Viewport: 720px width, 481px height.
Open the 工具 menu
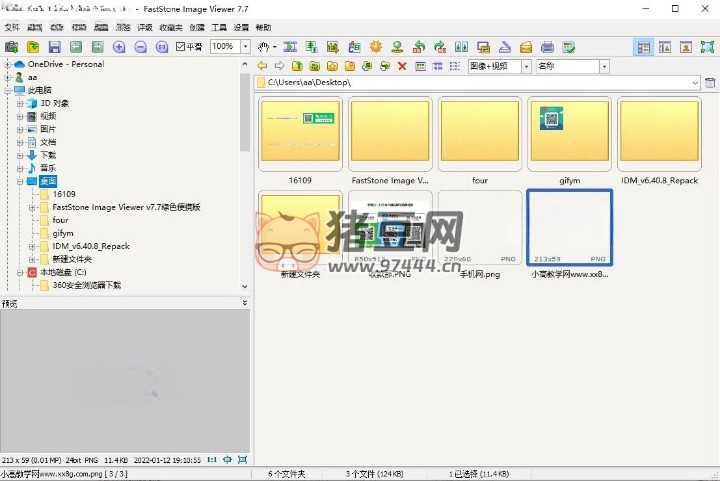click(219, 28)
